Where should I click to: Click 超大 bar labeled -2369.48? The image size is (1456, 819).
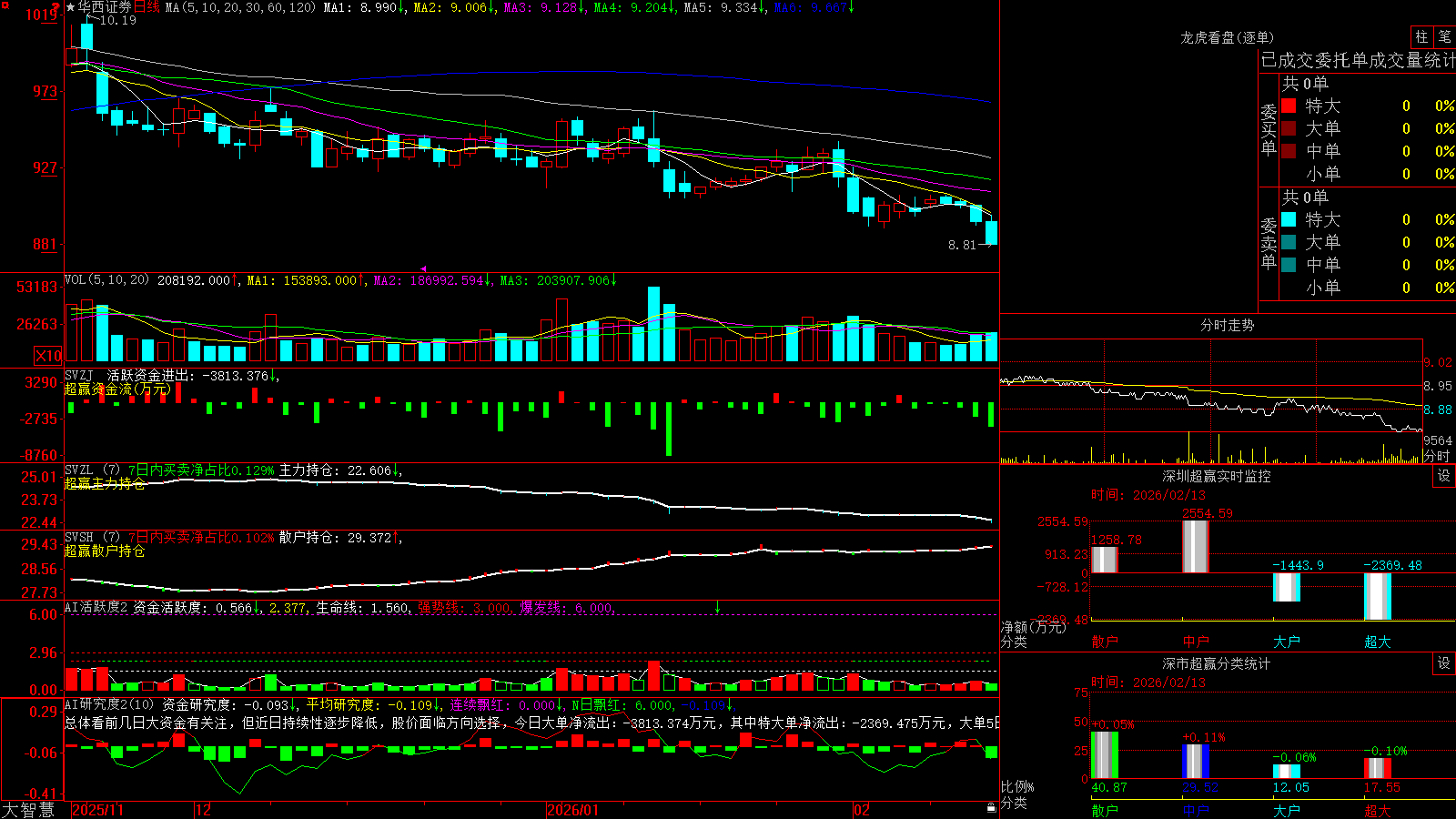tap(1378, 596)
